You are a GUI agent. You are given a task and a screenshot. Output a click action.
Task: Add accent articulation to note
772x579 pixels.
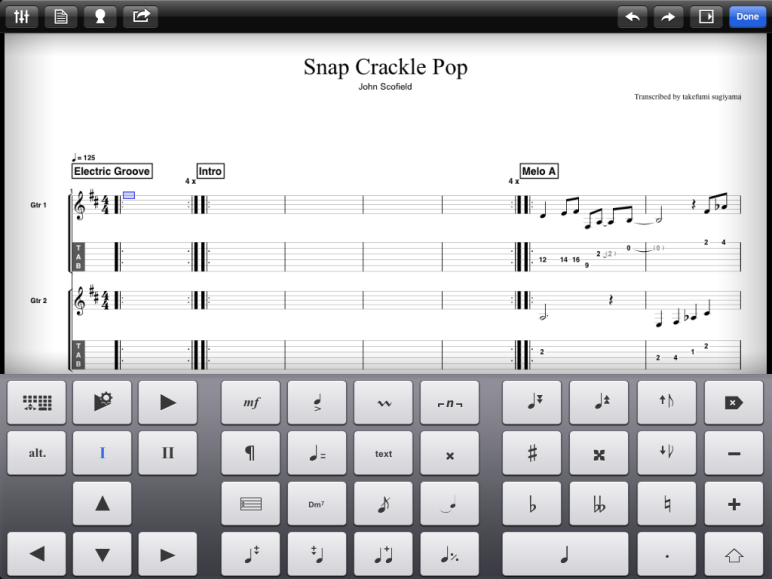click(x=317, y=402)
